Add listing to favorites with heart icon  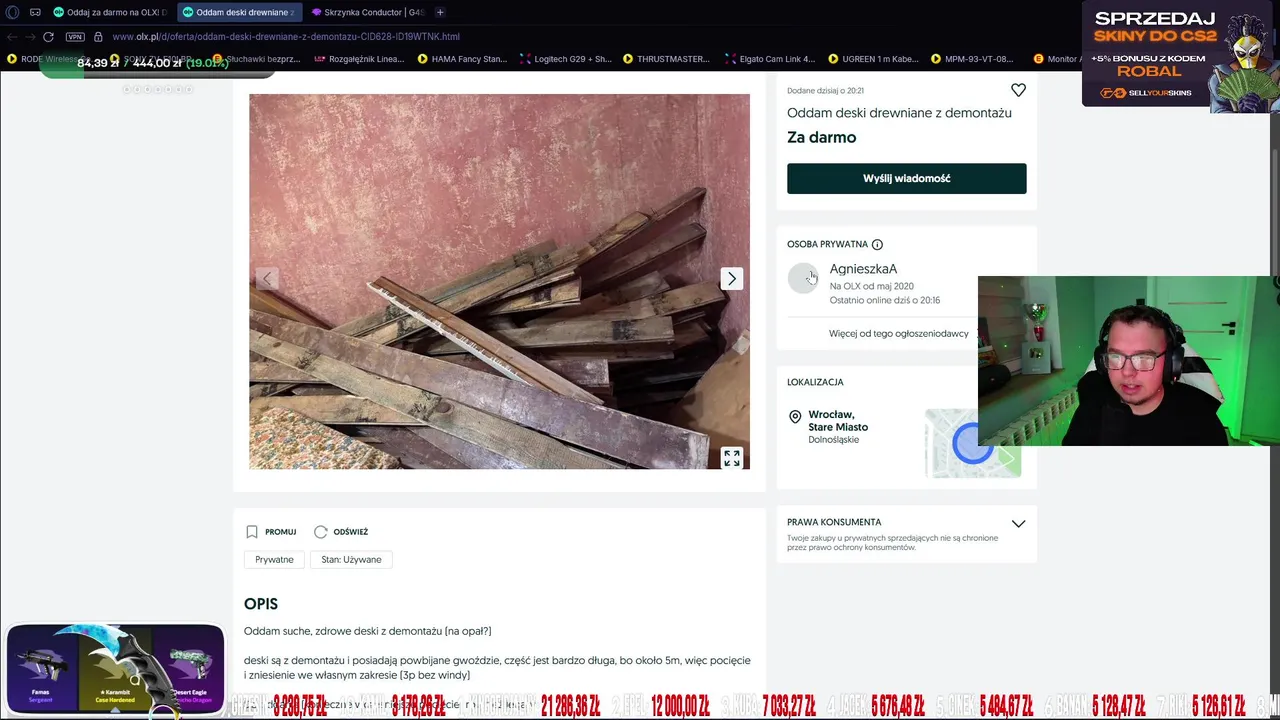tap(1018, 90)
